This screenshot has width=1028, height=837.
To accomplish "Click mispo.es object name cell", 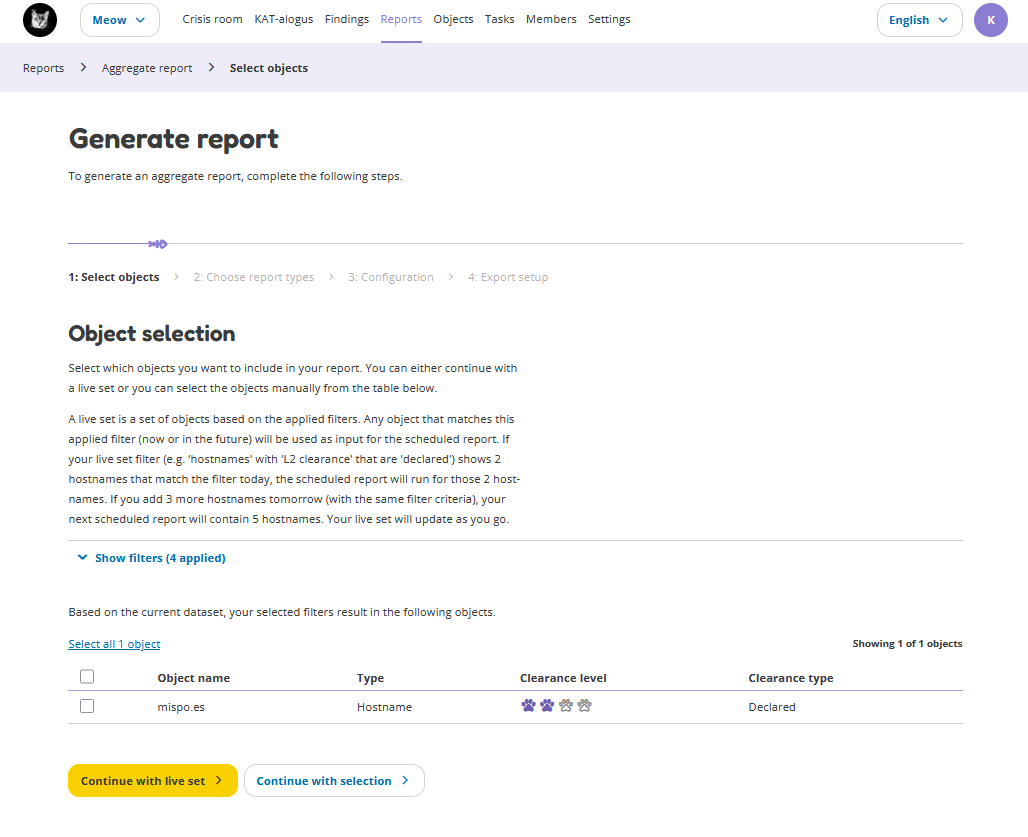I will click(x=181, y=707).
